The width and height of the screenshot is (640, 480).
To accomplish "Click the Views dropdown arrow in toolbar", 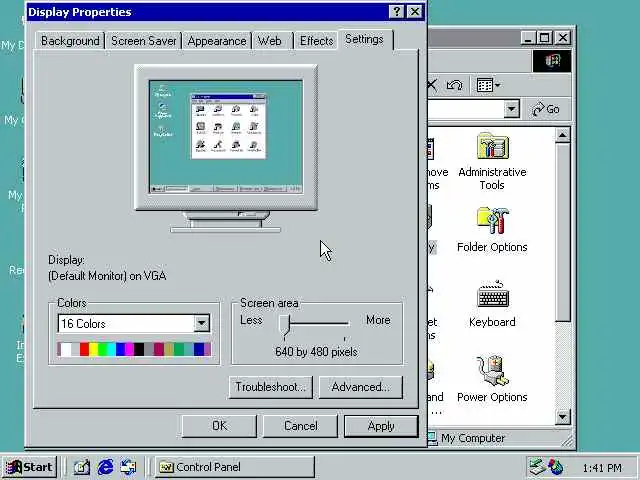I will (498, 85).
